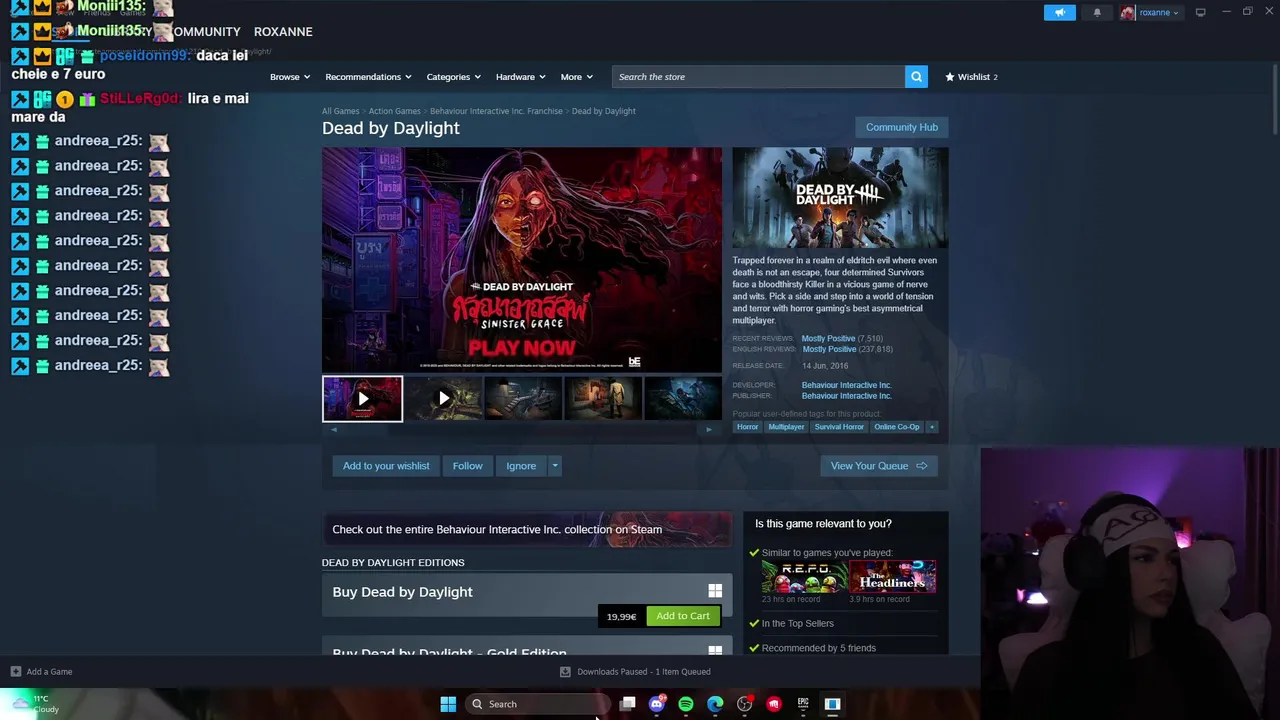Open Behaviour Interactive Inc. Franchise breadcrumb
The image size is (1280, 720).
(496, 111)
